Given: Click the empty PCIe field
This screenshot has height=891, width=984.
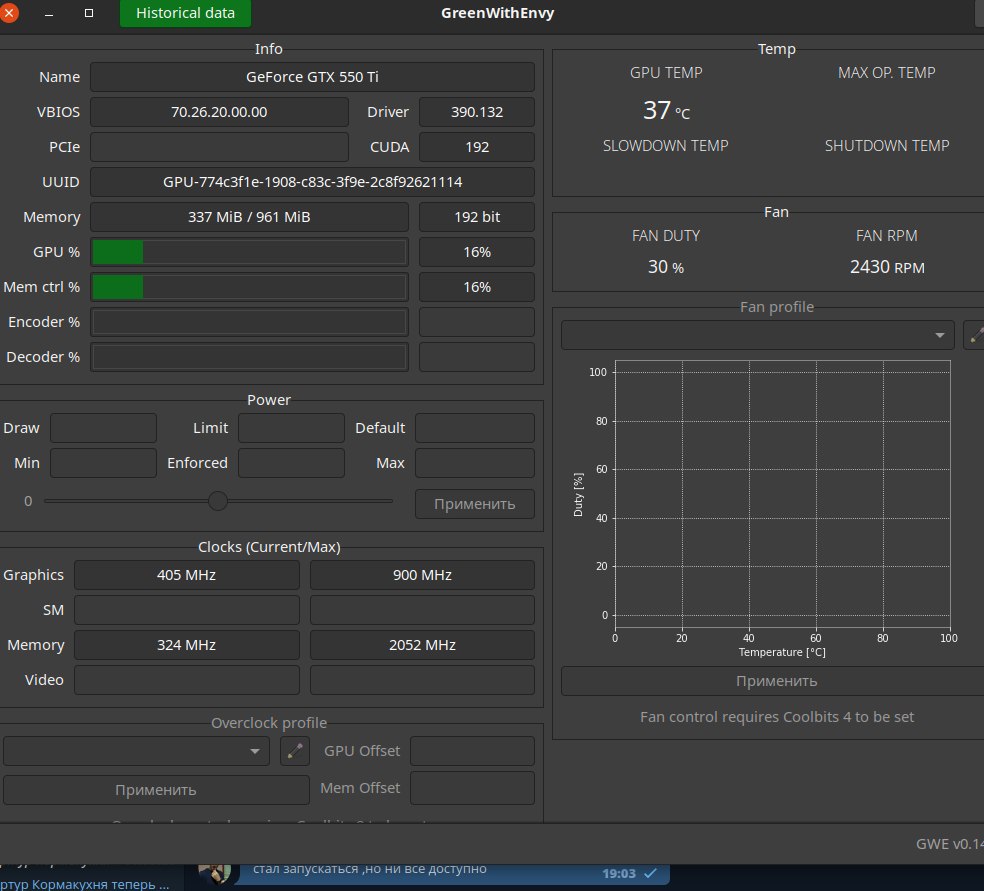Looking at the screenshot, I should tap(219, 147).
